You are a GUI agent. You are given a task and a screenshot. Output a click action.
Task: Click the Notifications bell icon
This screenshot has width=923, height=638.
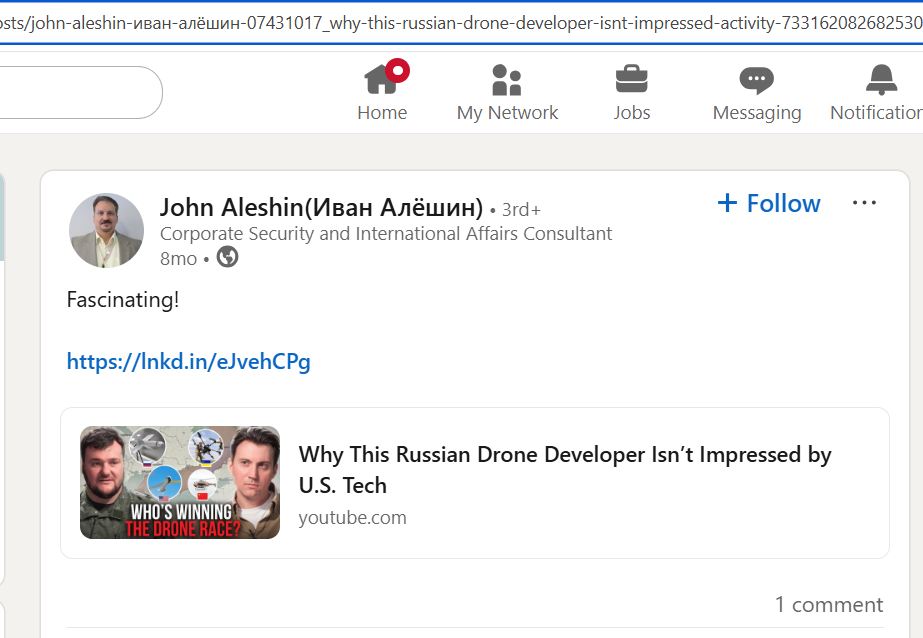(x=881, y=79)
